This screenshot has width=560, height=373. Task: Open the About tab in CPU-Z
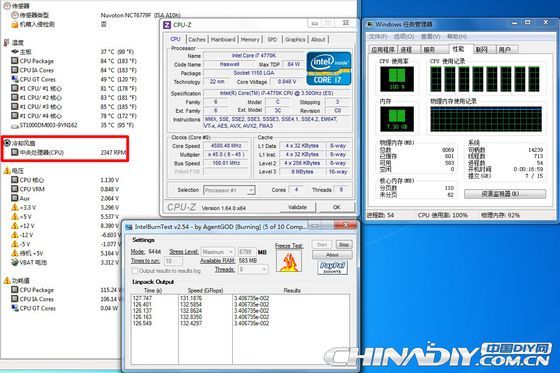(318, 39)
